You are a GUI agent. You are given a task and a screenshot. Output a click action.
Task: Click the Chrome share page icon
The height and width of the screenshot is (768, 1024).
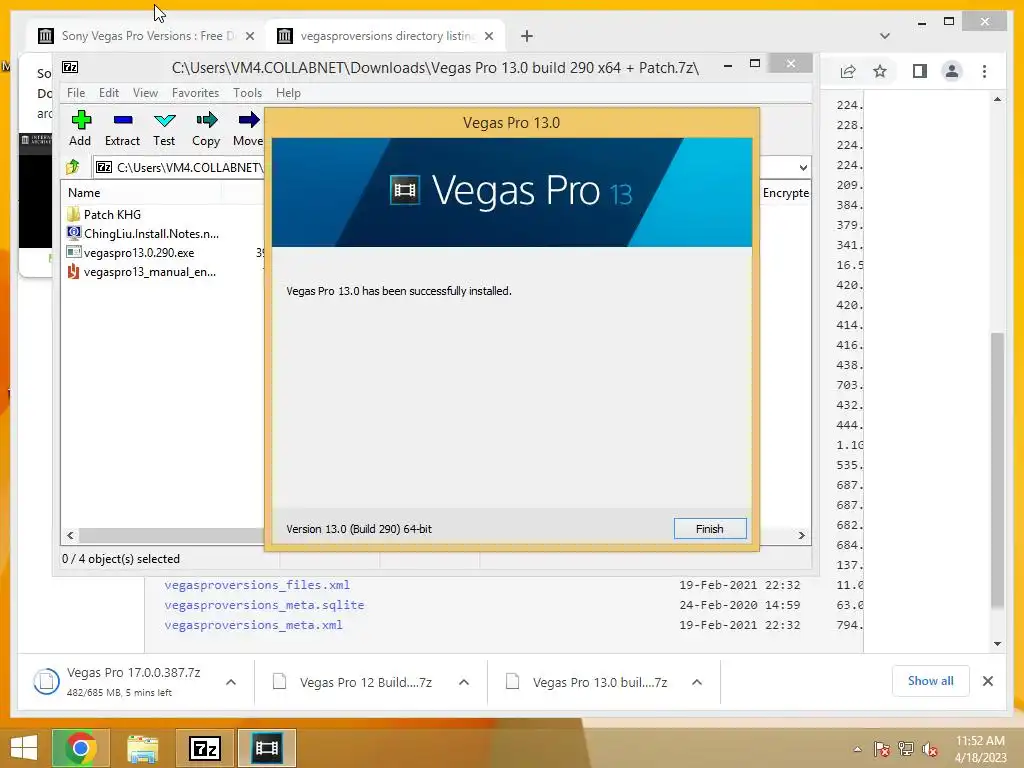(x=848, y=71)
